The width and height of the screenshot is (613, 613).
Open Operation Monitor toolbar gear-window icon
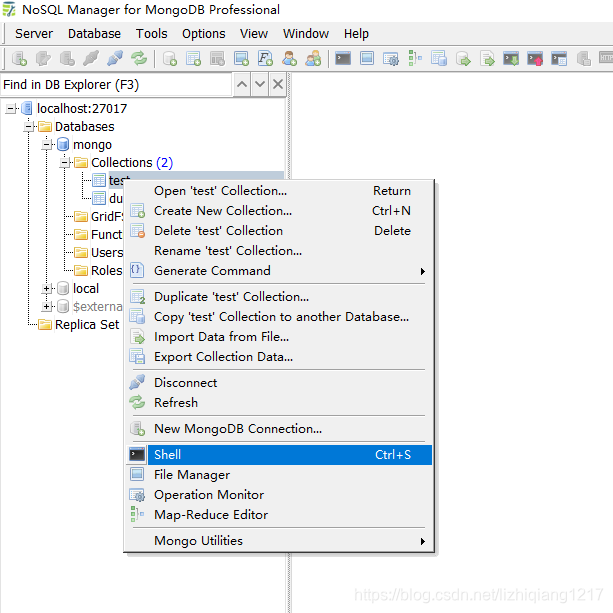391,59
